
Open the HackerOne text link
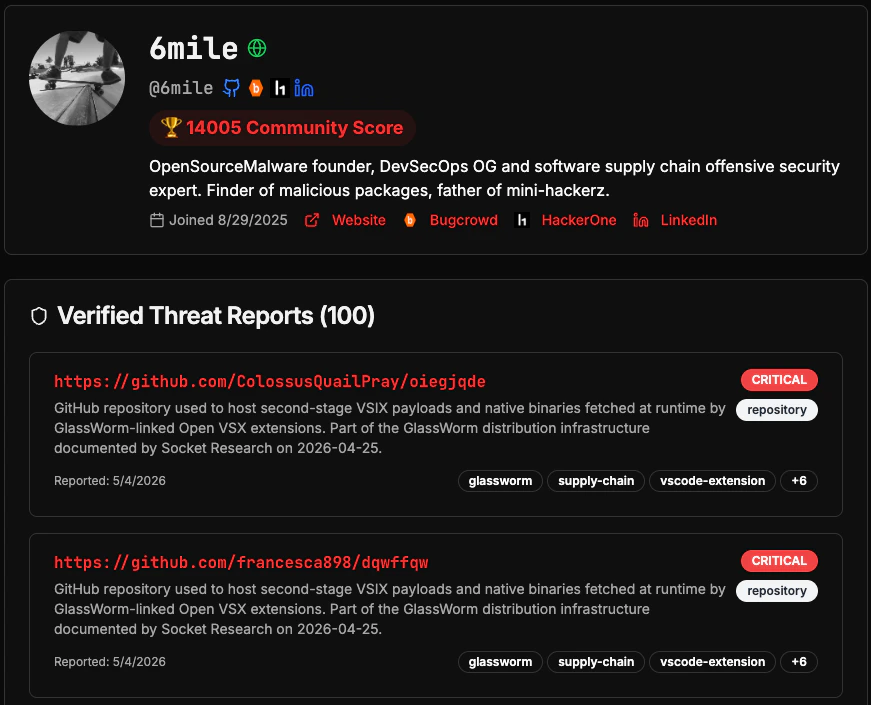coord(579,221)
